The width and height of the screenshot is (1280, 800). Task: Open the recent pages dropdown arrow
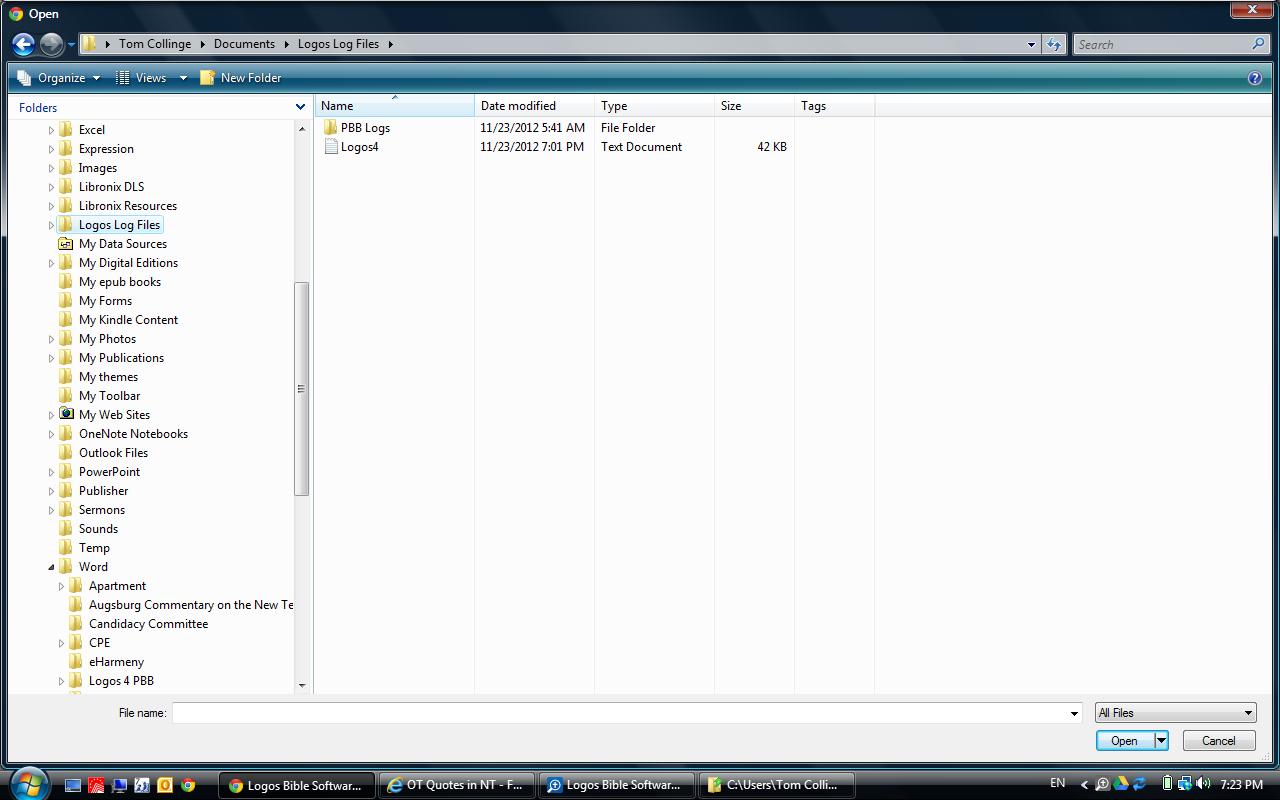(x=71, y=45)
